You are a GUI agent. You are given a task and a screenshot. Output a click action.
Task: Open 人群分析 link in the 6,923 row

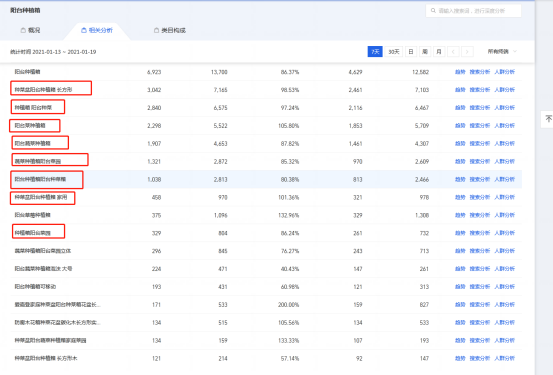coord(505,72)
